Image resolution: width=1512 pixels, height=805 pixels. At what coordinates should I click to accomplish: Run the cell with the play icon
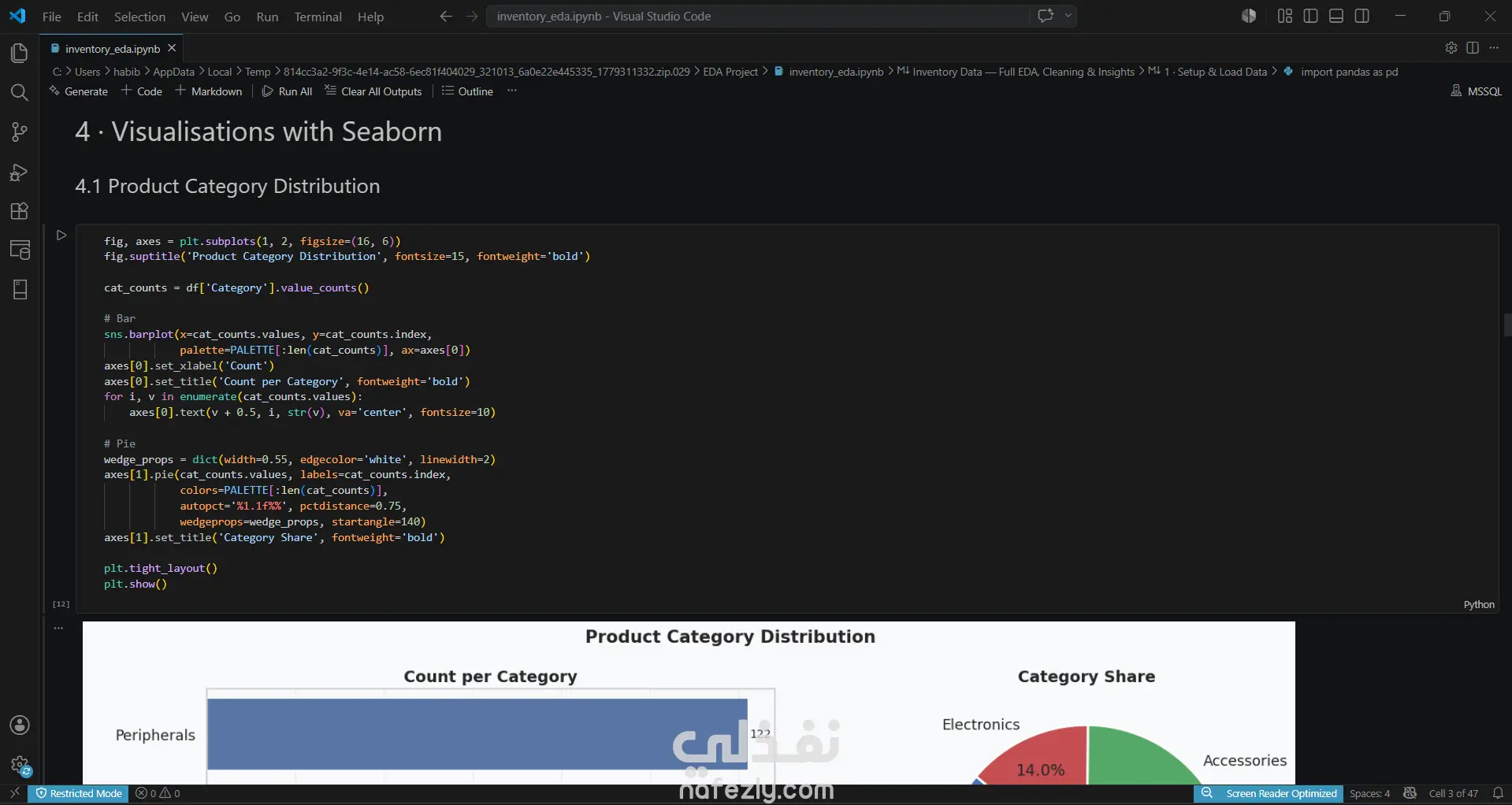pos(61,235)
